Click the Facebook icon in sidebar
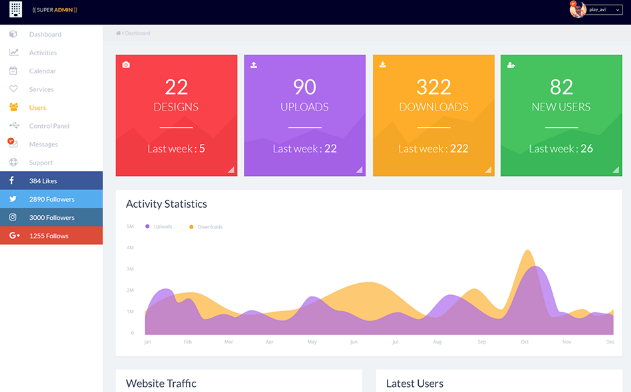 point(12,180)
